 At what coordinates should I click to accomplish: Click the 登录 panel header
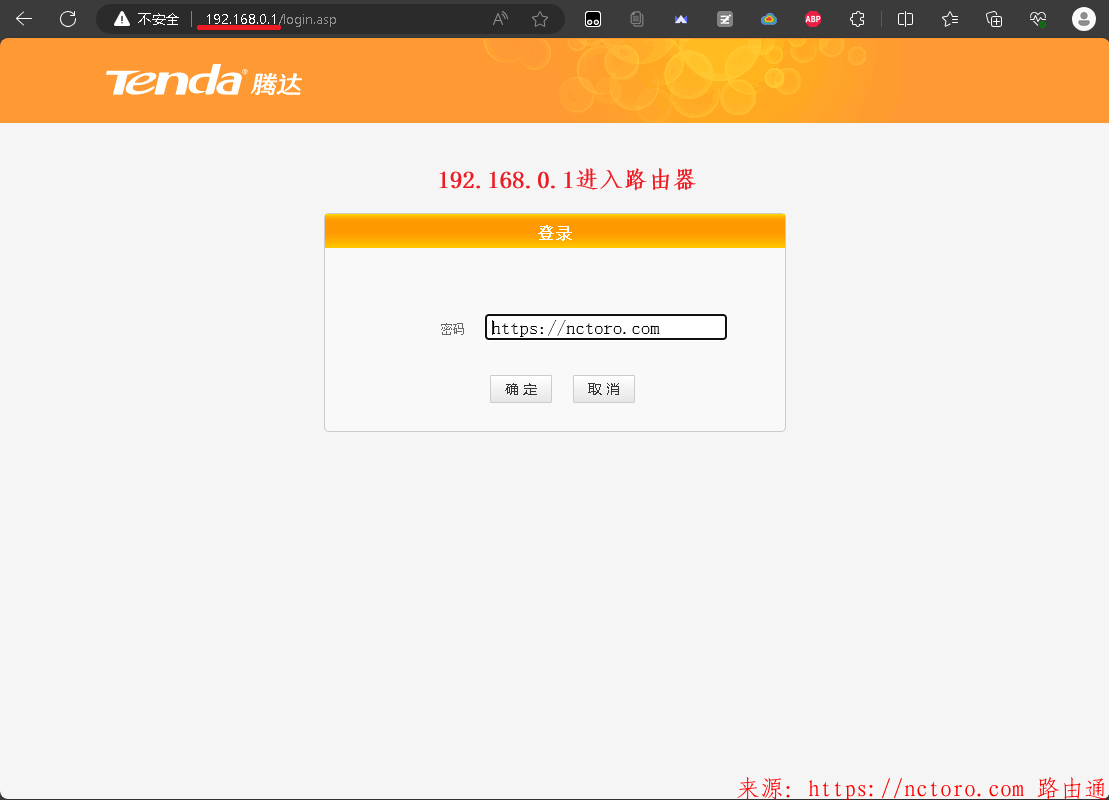(554, 232)
